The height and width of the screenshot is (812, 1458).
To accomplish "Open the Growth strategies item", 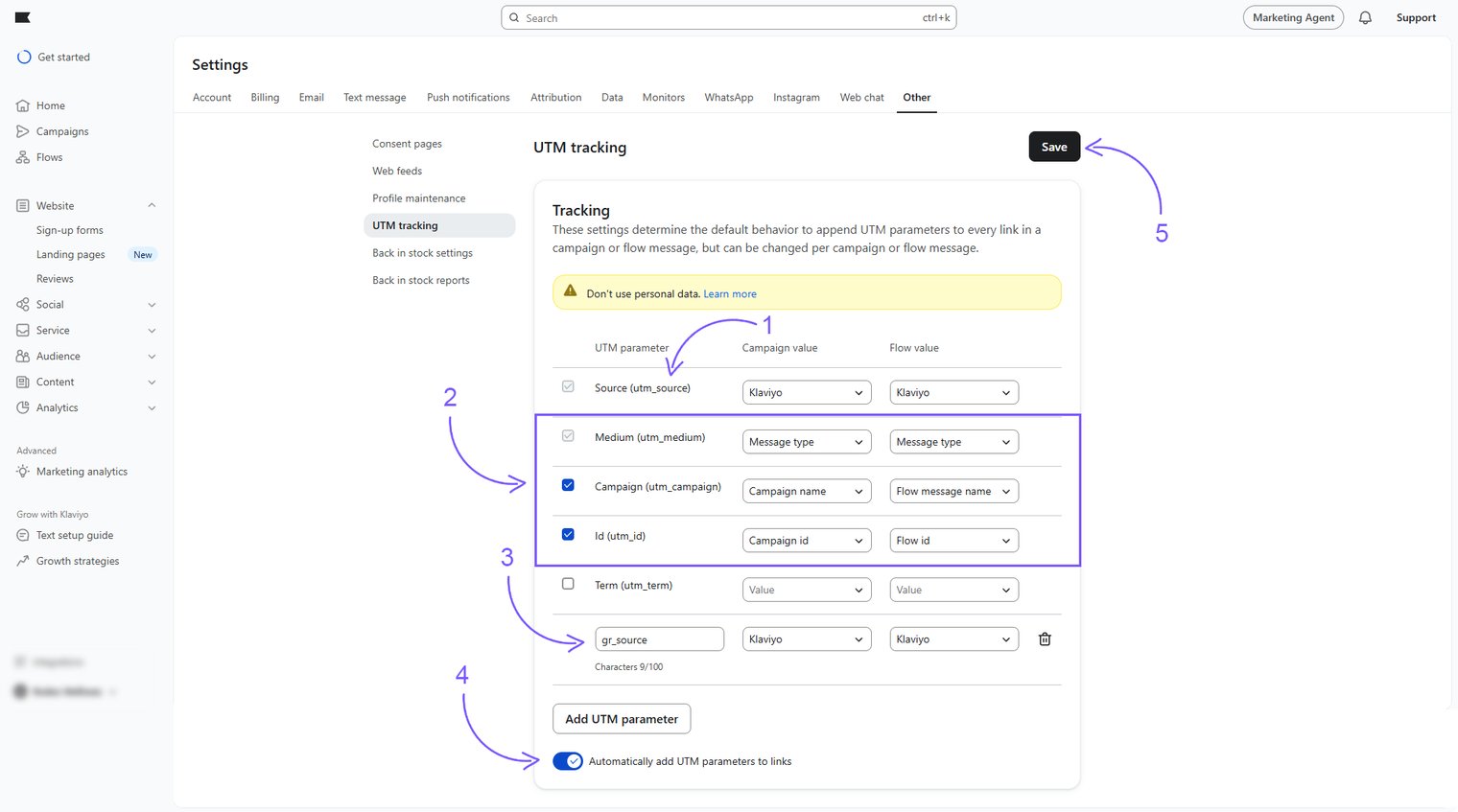I will tap(77, 561).
